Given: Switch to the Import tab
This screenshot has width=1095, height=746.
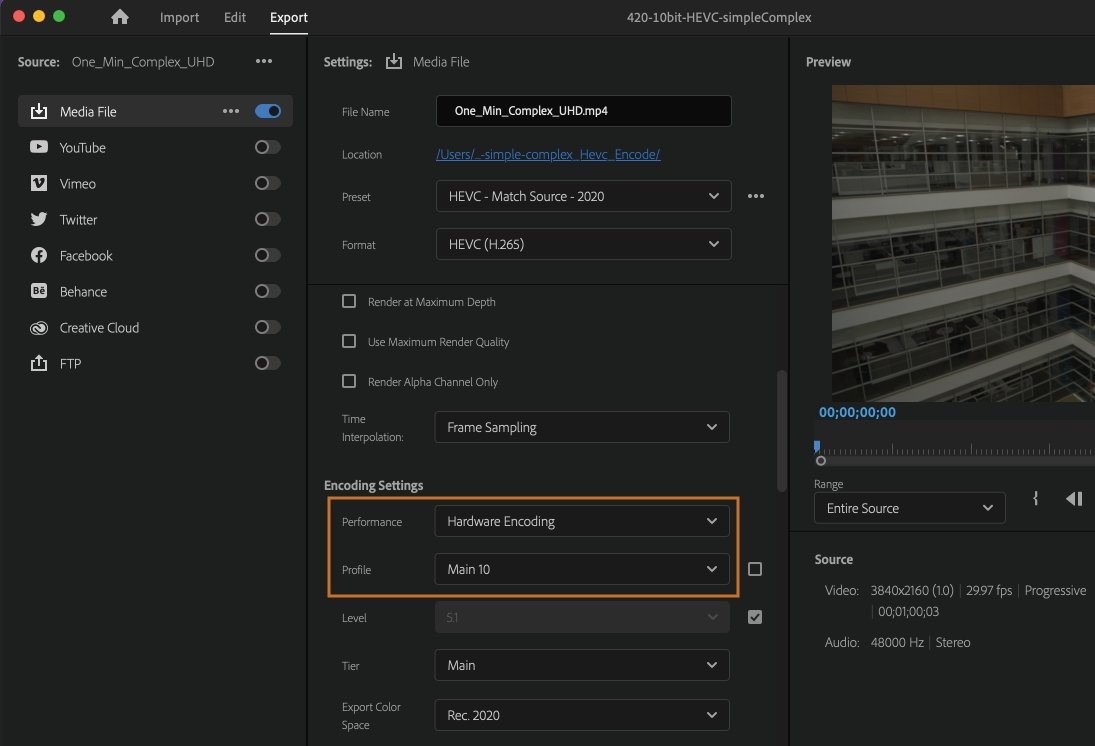Looking at the screenshot, I should (179, 17).
